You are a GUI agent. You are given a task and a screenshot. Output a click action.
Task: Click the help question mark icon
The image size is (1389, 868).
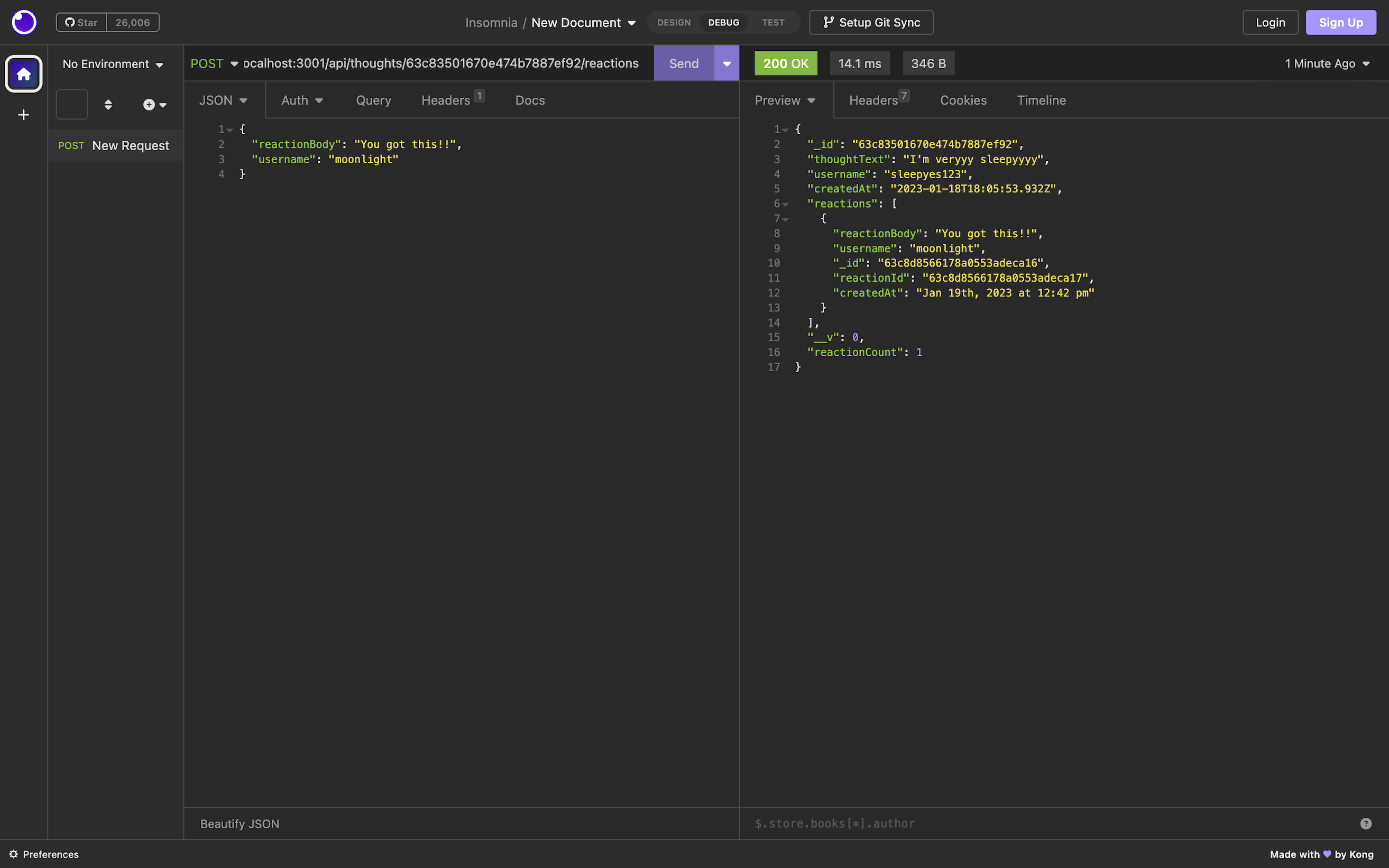pyautogui.click(x=1365, y=823)
